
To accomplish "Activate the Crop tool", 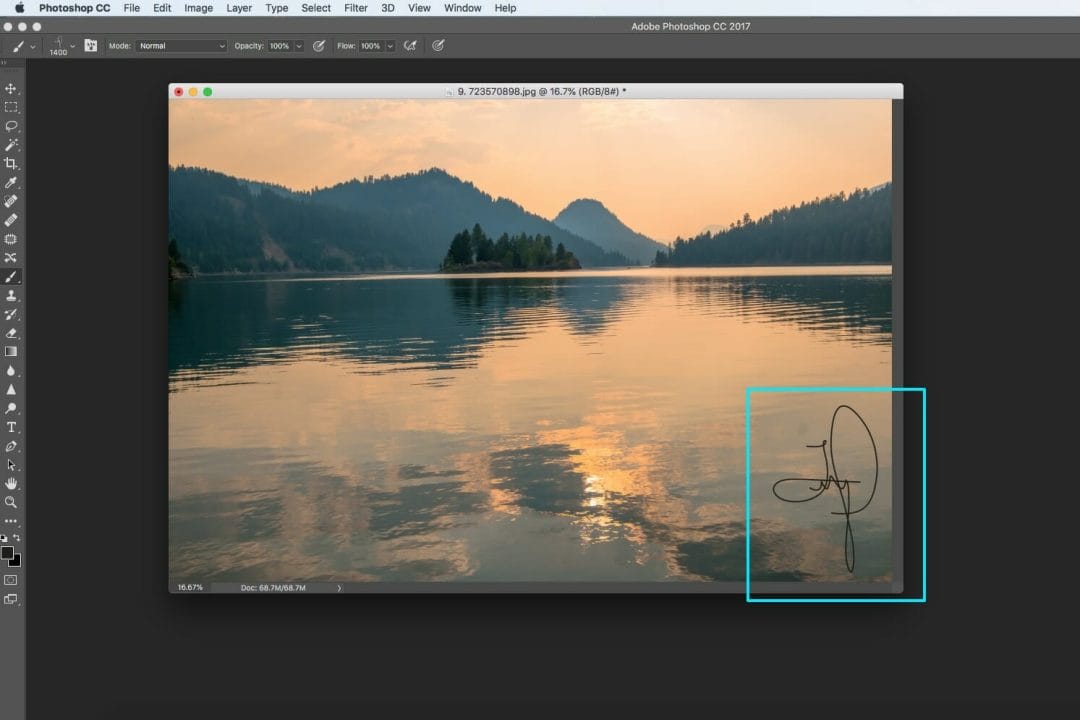I will pyautogui.click(x=11, y=164).
